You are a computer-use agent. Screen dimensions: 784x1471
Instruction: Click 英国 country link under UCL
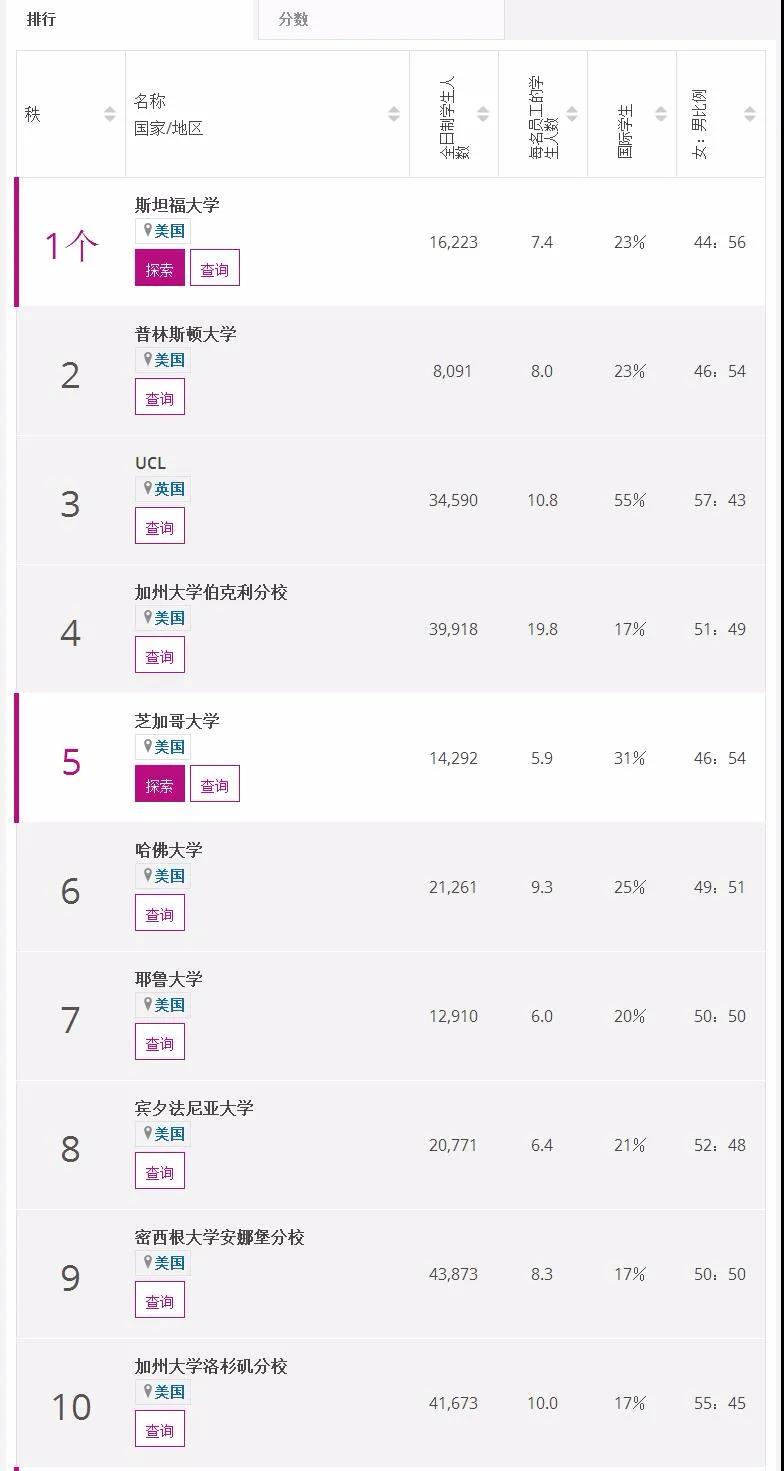[170, 489]
